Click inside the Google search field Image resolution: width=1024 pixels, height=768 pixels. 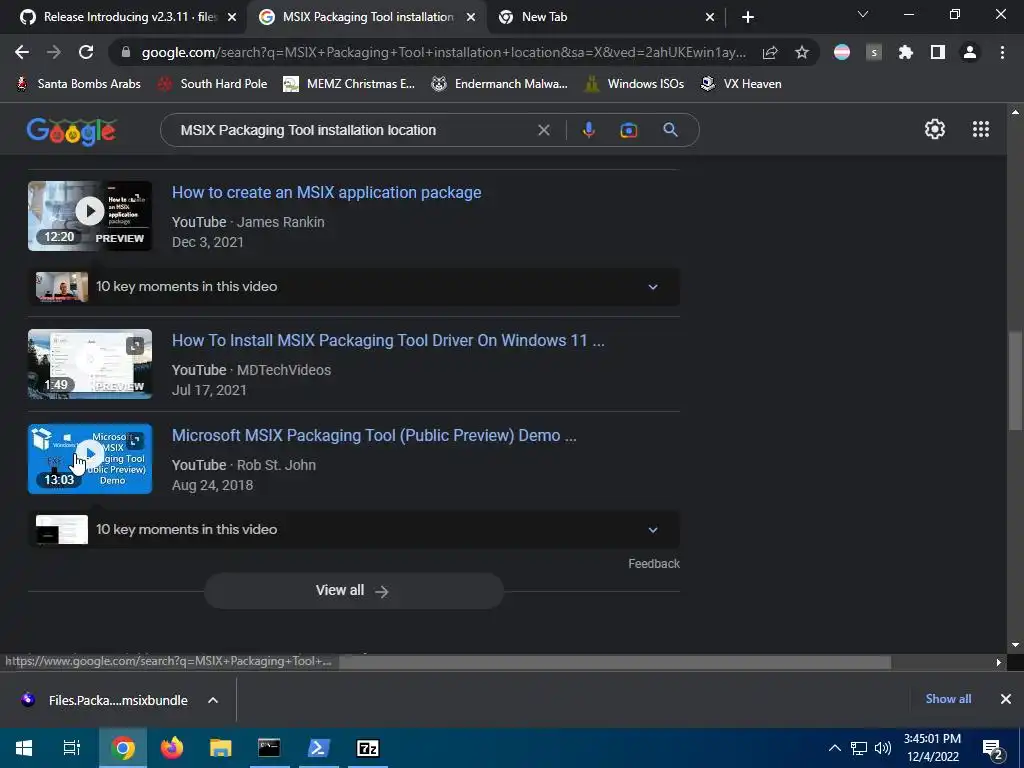click(x=353, y=130)
